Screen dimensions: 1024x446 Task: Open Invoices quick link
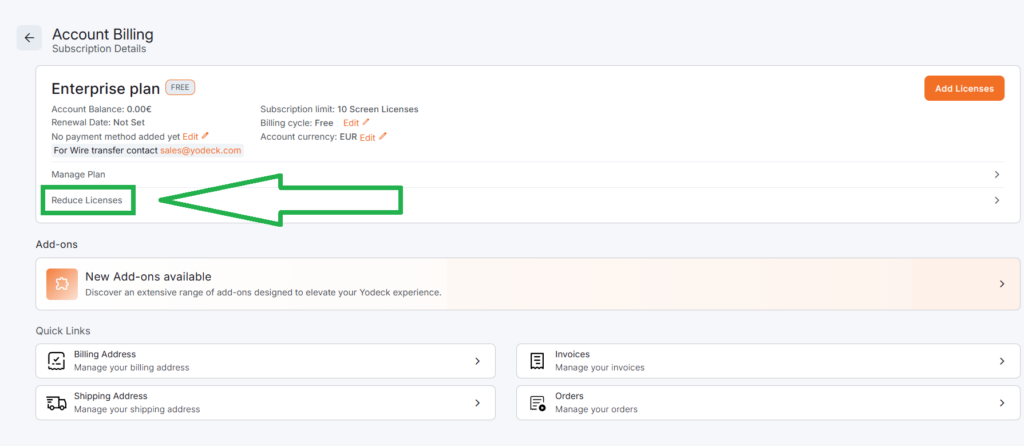coord(573,354)
